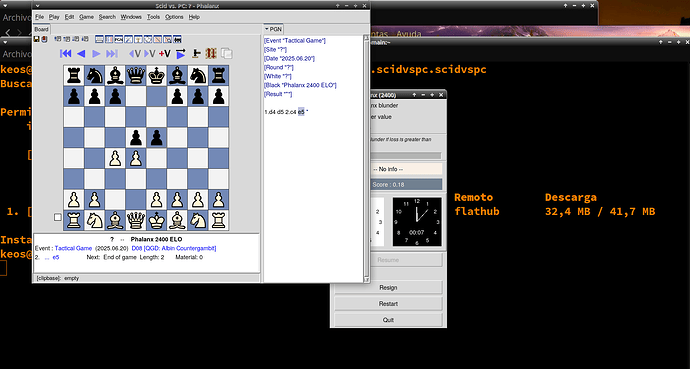Step forward one move with the right arrow
690x369 pixels.
point(96,54)
